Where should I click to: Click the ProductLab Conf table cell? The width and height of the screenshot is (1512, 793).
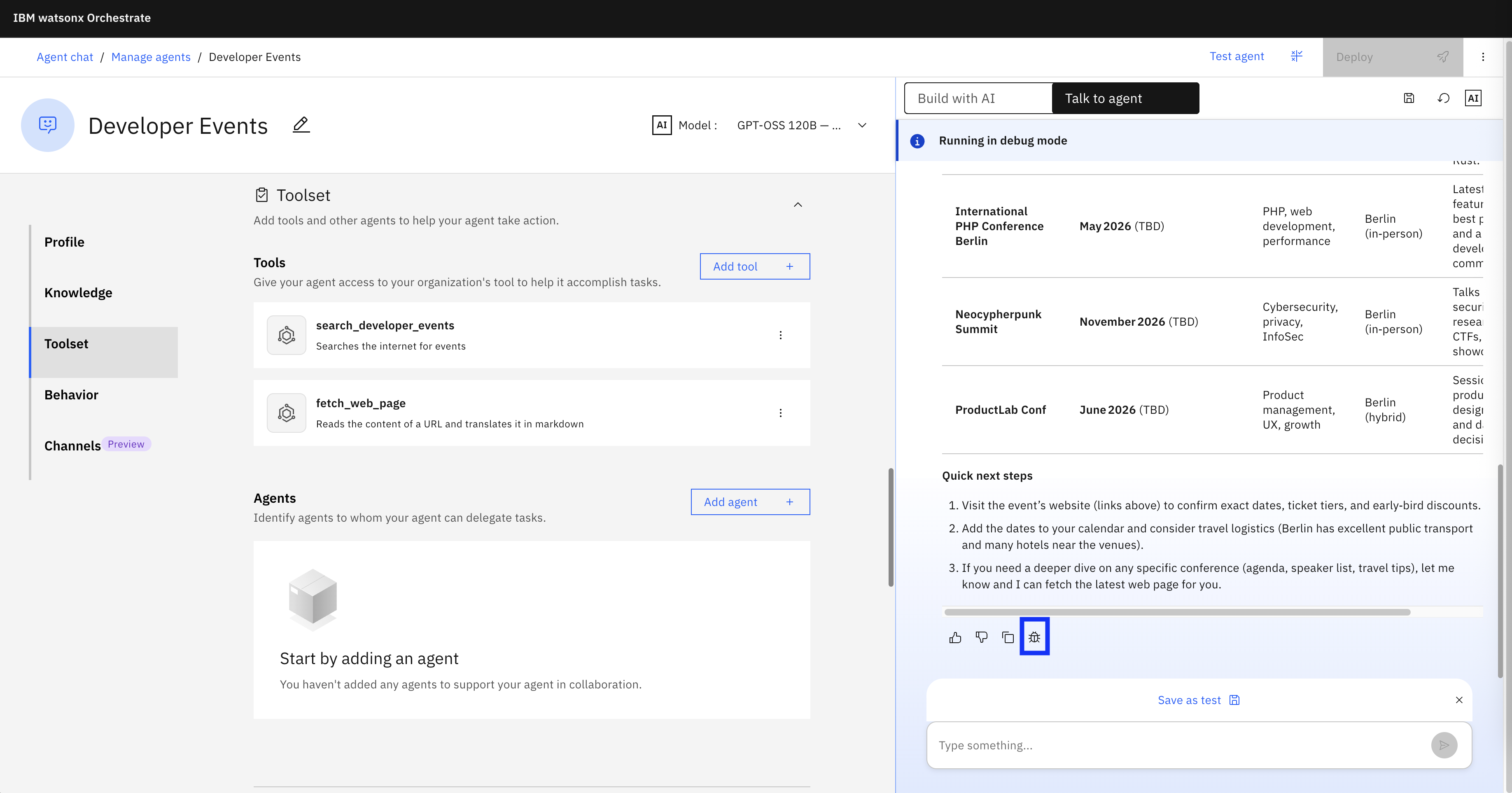click(x=1000, y=410)
